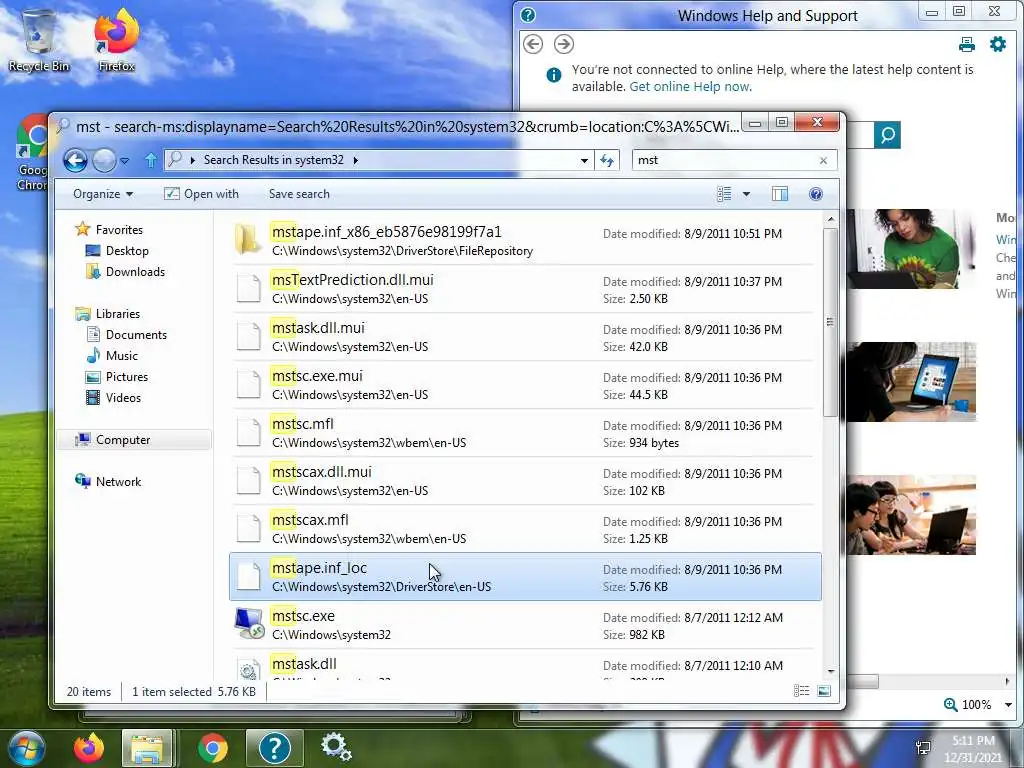Viewport: 1024px width, 768px height.
Task: Click Open with in toolbar
Action: [x=201, y=194]
